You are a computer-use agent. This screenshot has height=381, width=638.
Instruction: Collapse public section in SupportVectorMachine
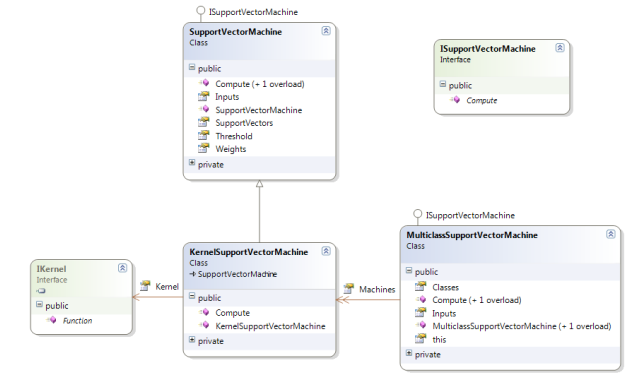click(x=192, y=67)
